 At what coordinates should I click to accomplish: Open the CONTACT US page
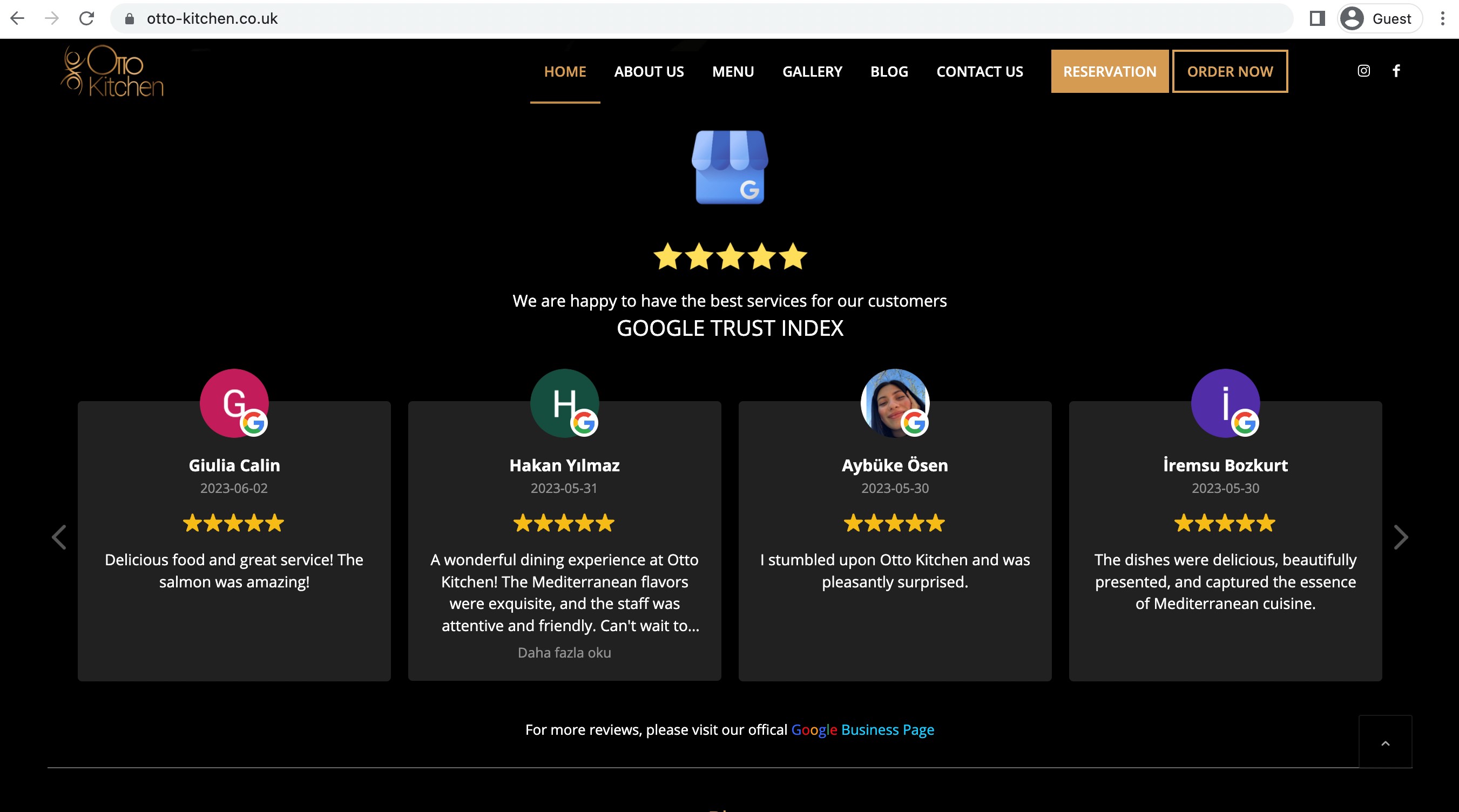[980, 71]
